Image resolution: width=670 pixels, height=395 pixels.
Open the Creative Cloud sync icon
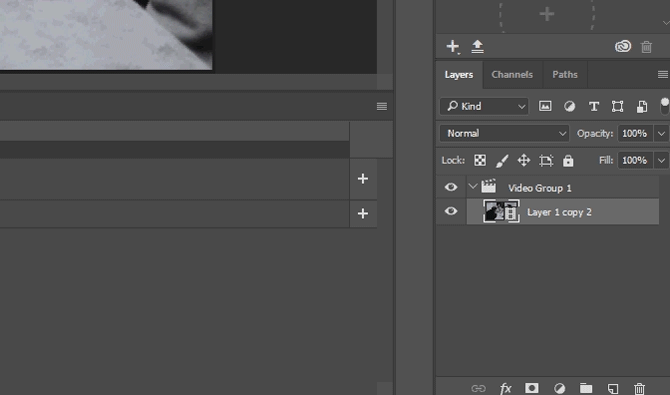(623, 46)
